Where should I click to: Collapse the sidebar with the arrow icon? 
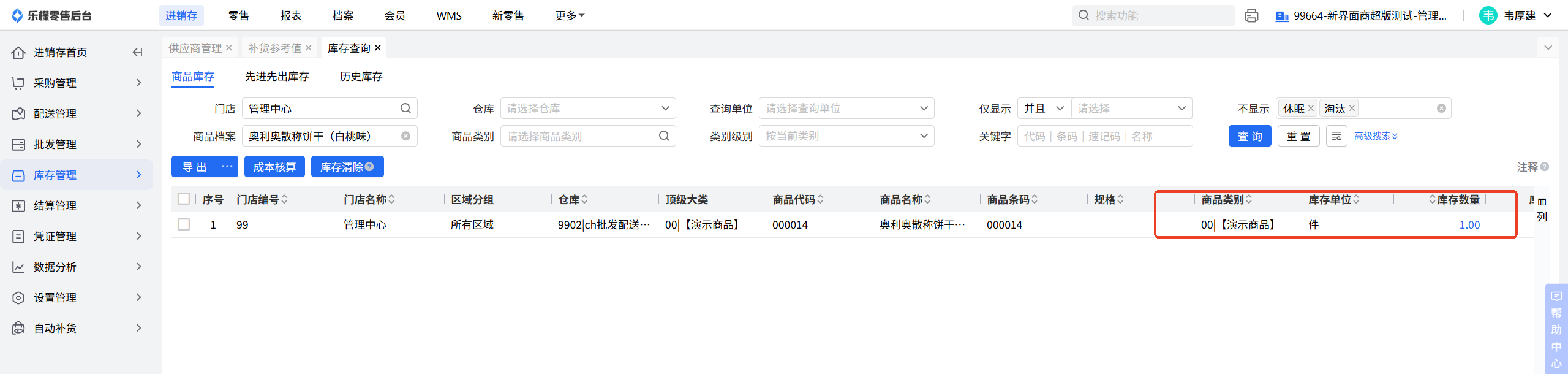(138, 53)
